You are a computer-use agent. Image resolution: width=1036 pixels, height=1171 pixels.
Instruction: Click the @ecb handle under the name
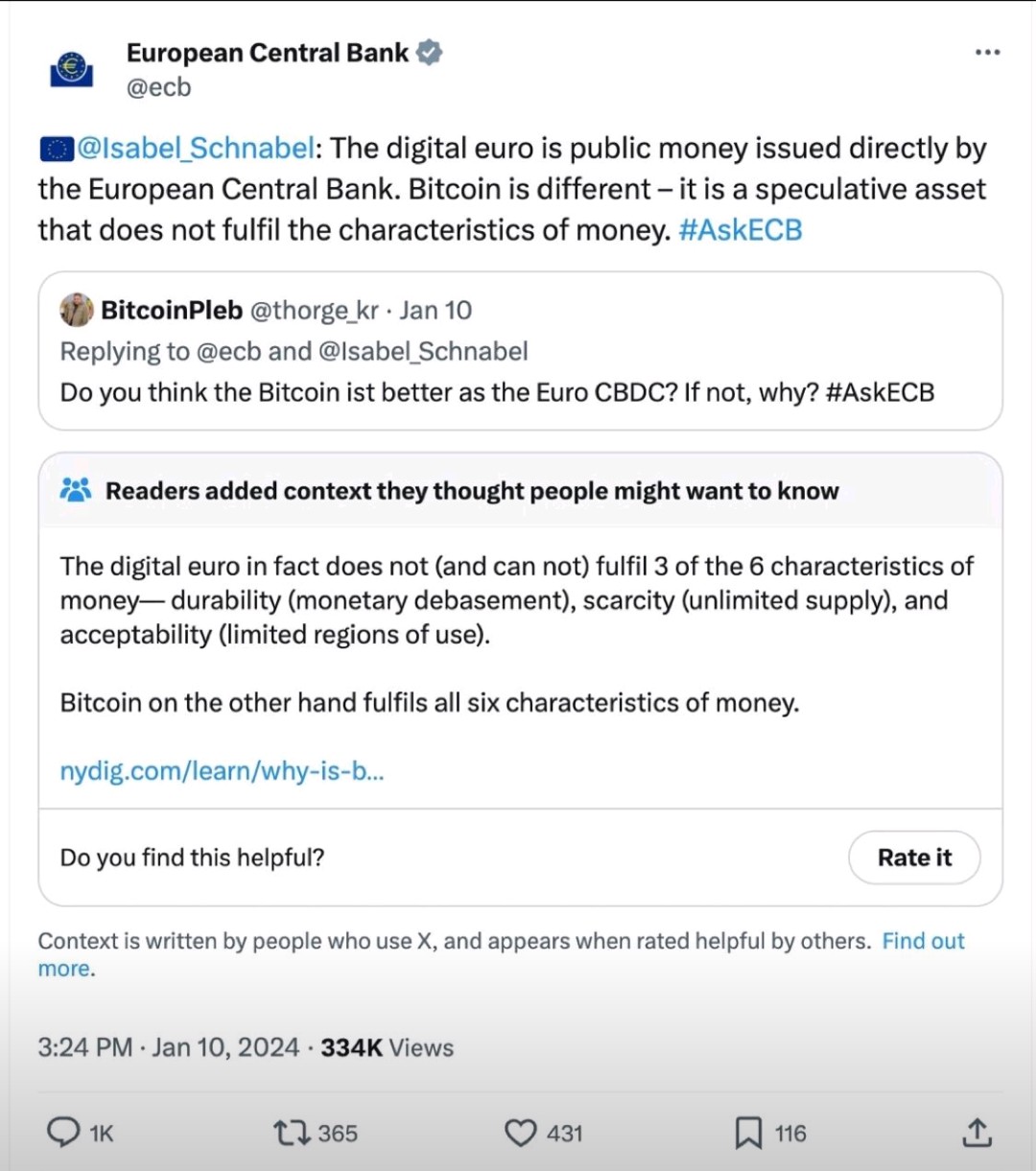(x=158, y=87)
